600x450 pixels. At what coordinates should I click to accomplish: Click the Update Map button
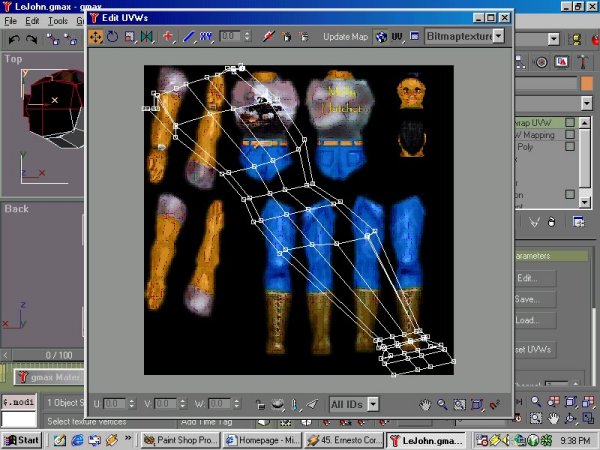tap(345, 37)
